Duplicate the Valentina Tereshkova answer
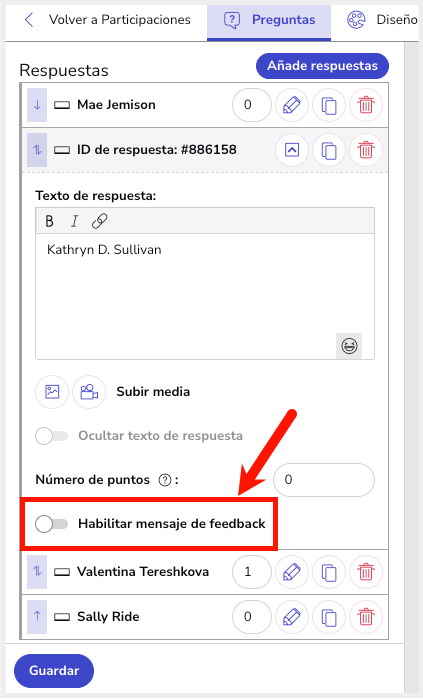 (x=329, y=572)
